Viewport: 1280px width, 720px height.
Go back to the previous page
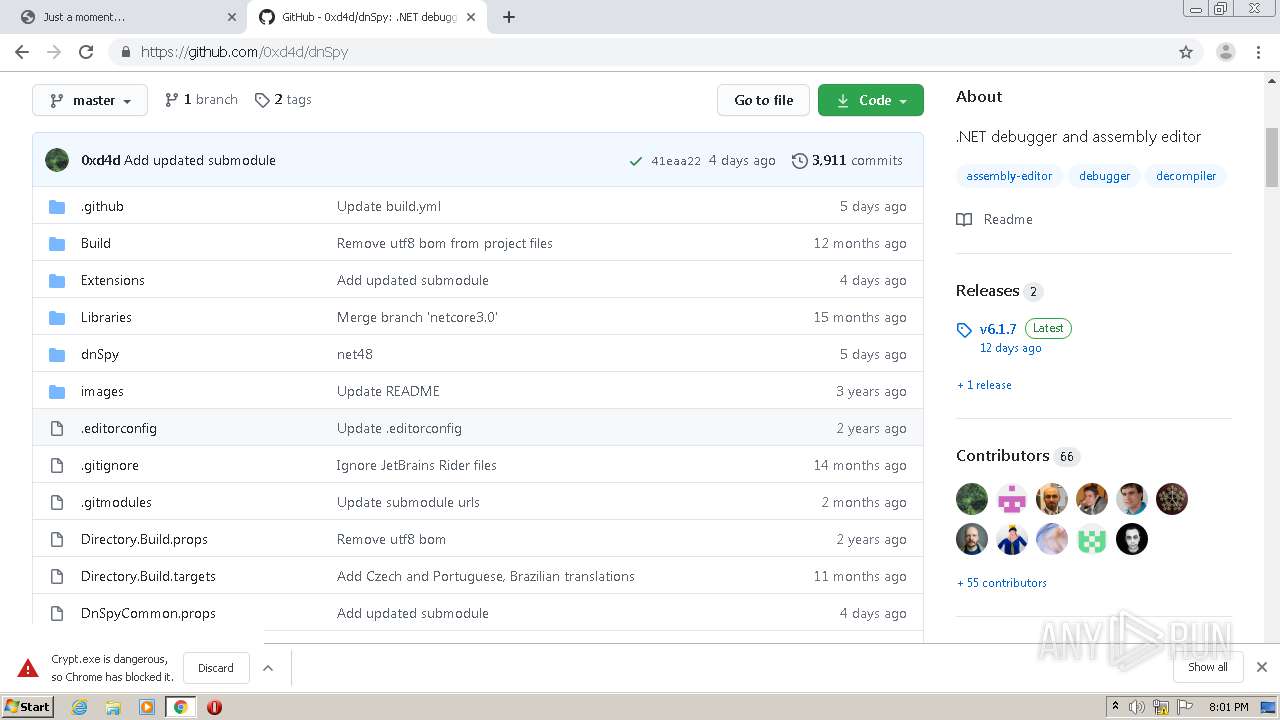pyautogui.click(x=22, y=52)
